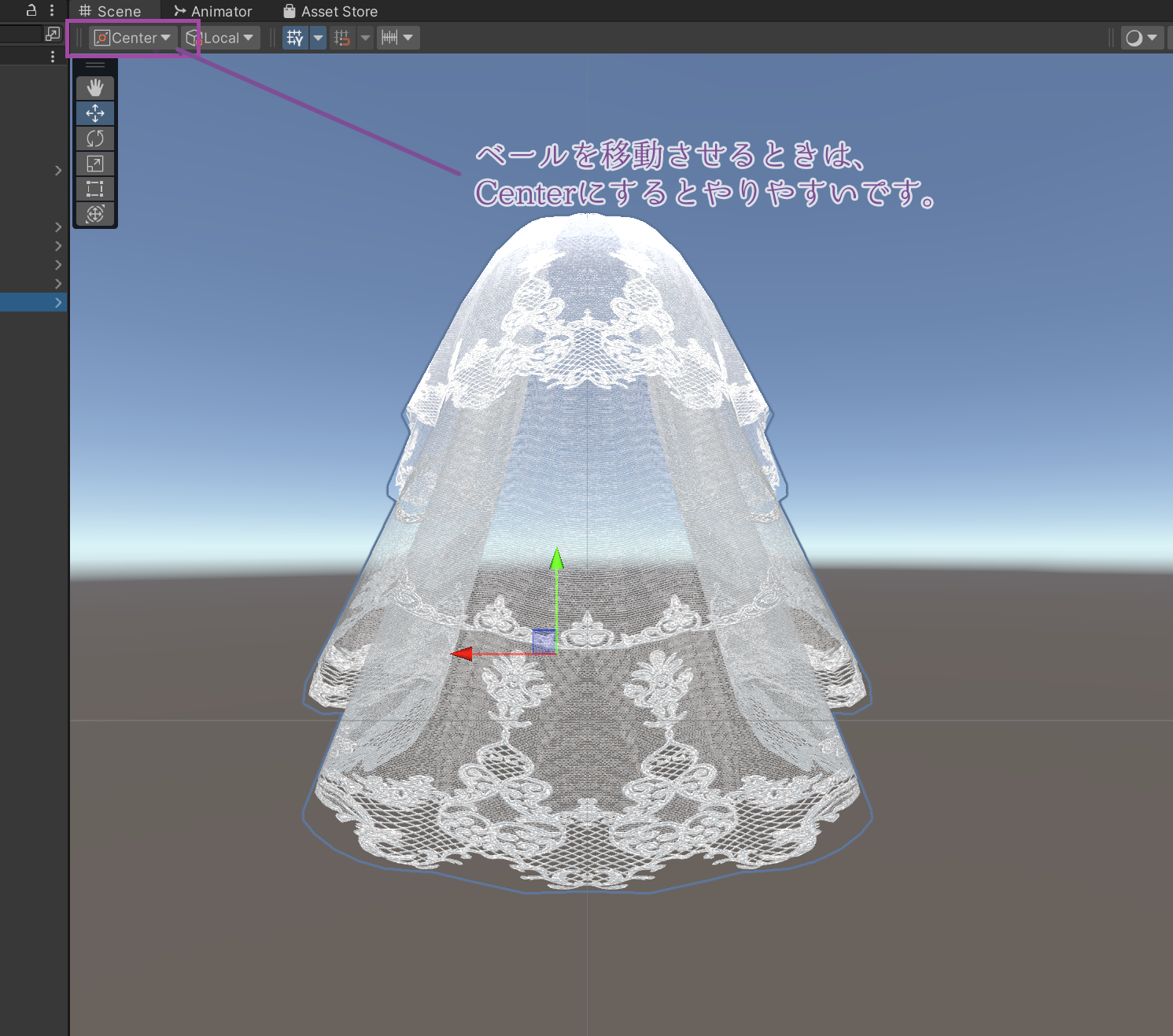The width and height of the screenshot is (1173, 1036).
Task: Open the tool overlay handle menu
Action: [x=94, y=65]
